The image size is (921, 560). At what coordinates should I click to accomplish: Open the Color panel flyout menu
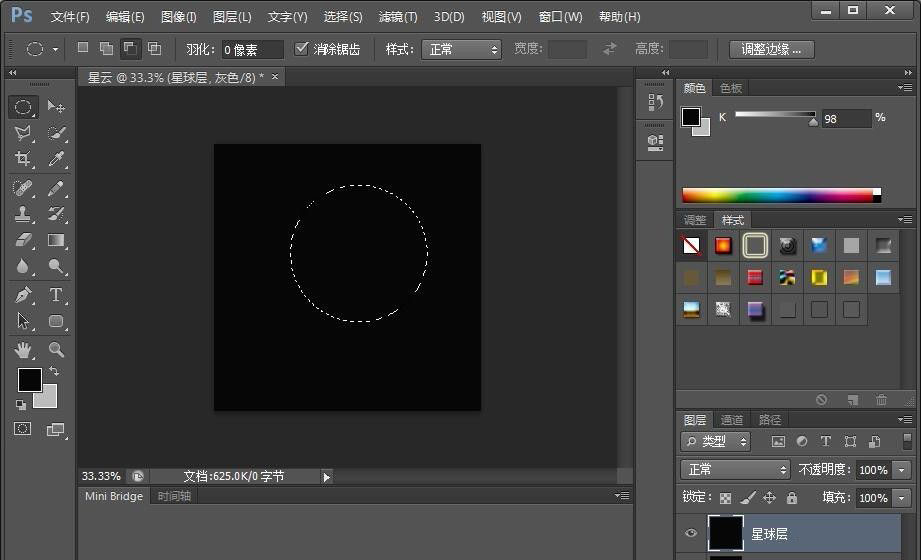point(905,88)
